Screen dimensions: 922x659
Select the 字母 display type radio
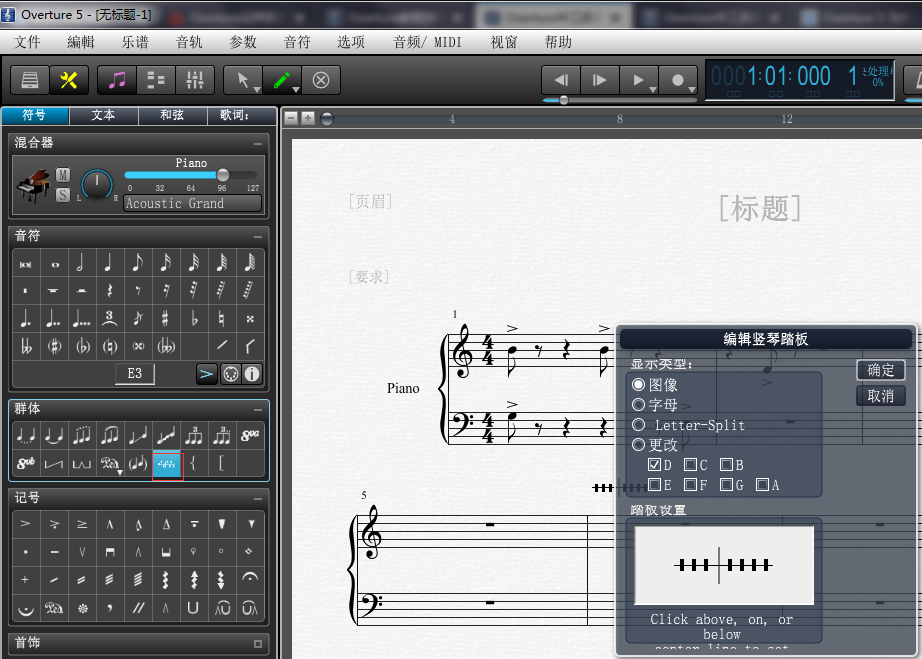coord(639,405)
